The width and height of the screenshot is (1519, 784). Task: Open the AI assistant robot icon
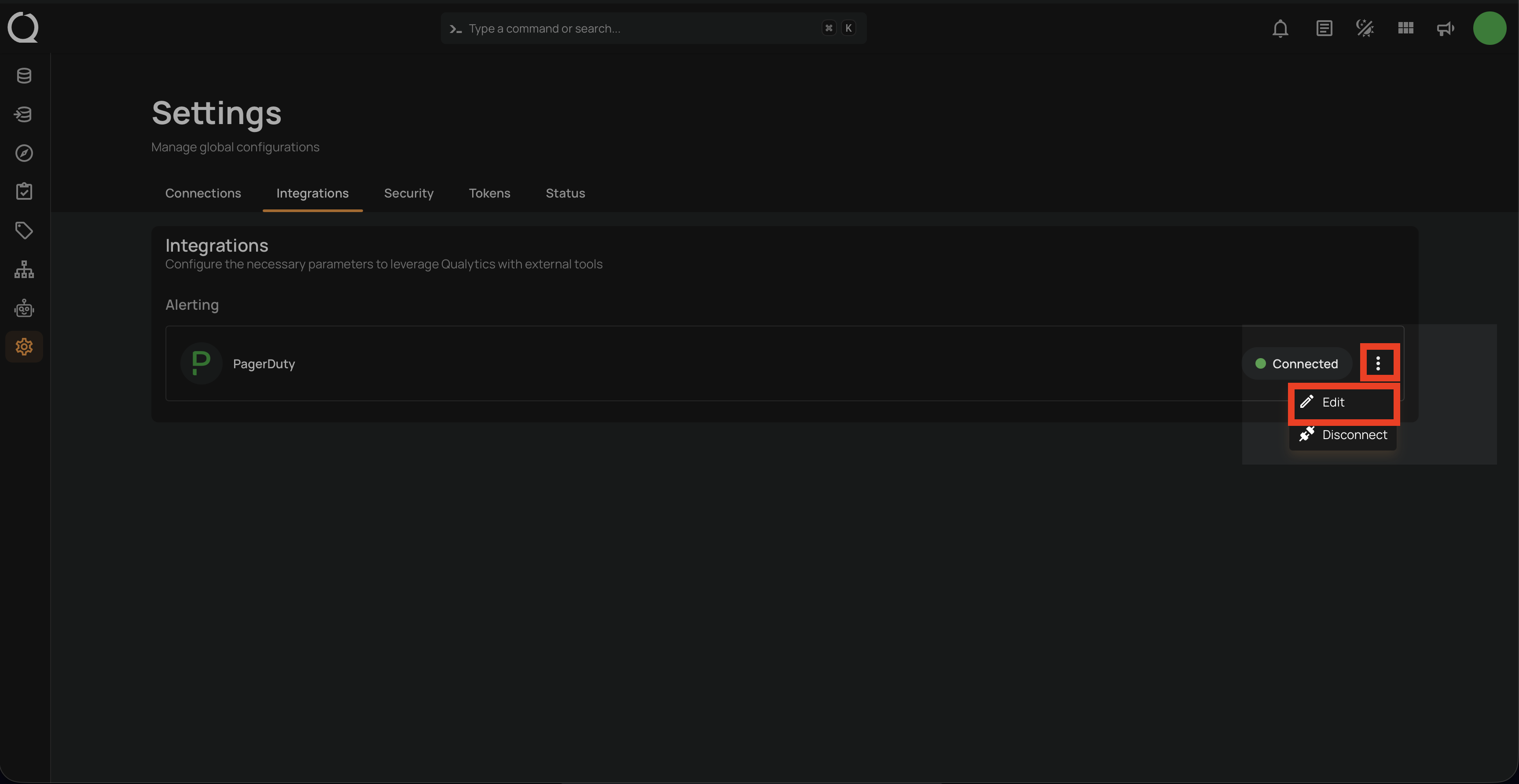click(x=24, y=308)
